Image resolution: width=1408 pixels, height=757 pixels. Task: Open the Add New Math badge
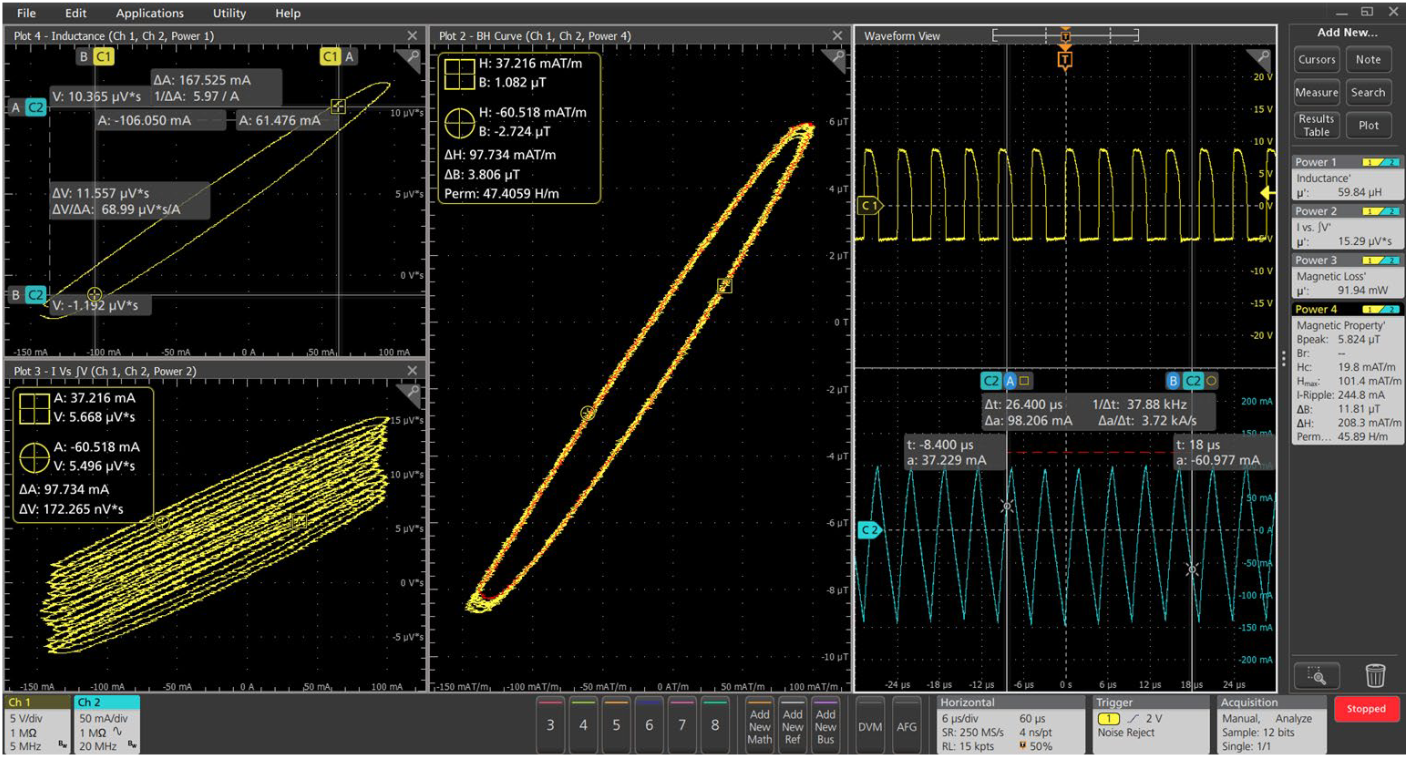tap(760, 725)
